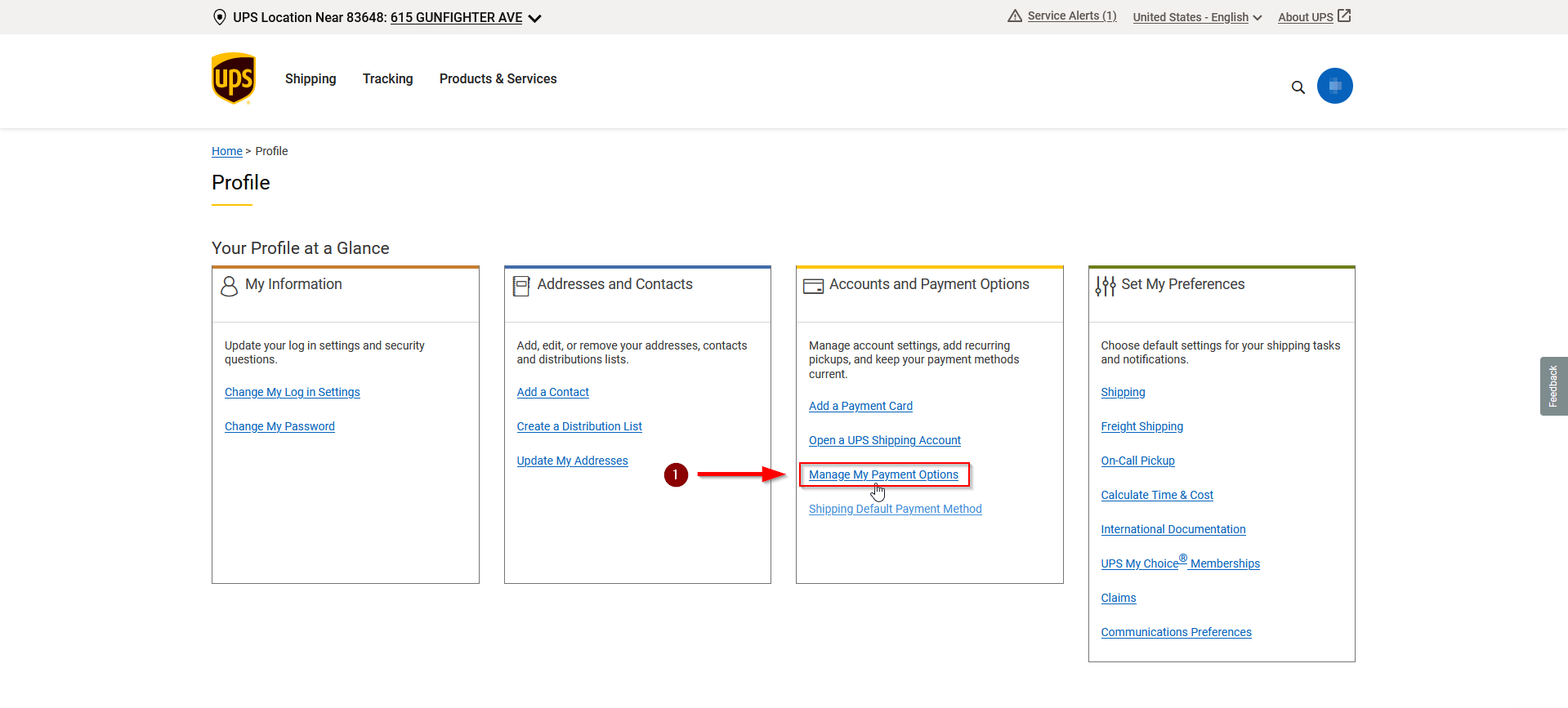Click Create a Distribution List link

[x=579, y=426]
